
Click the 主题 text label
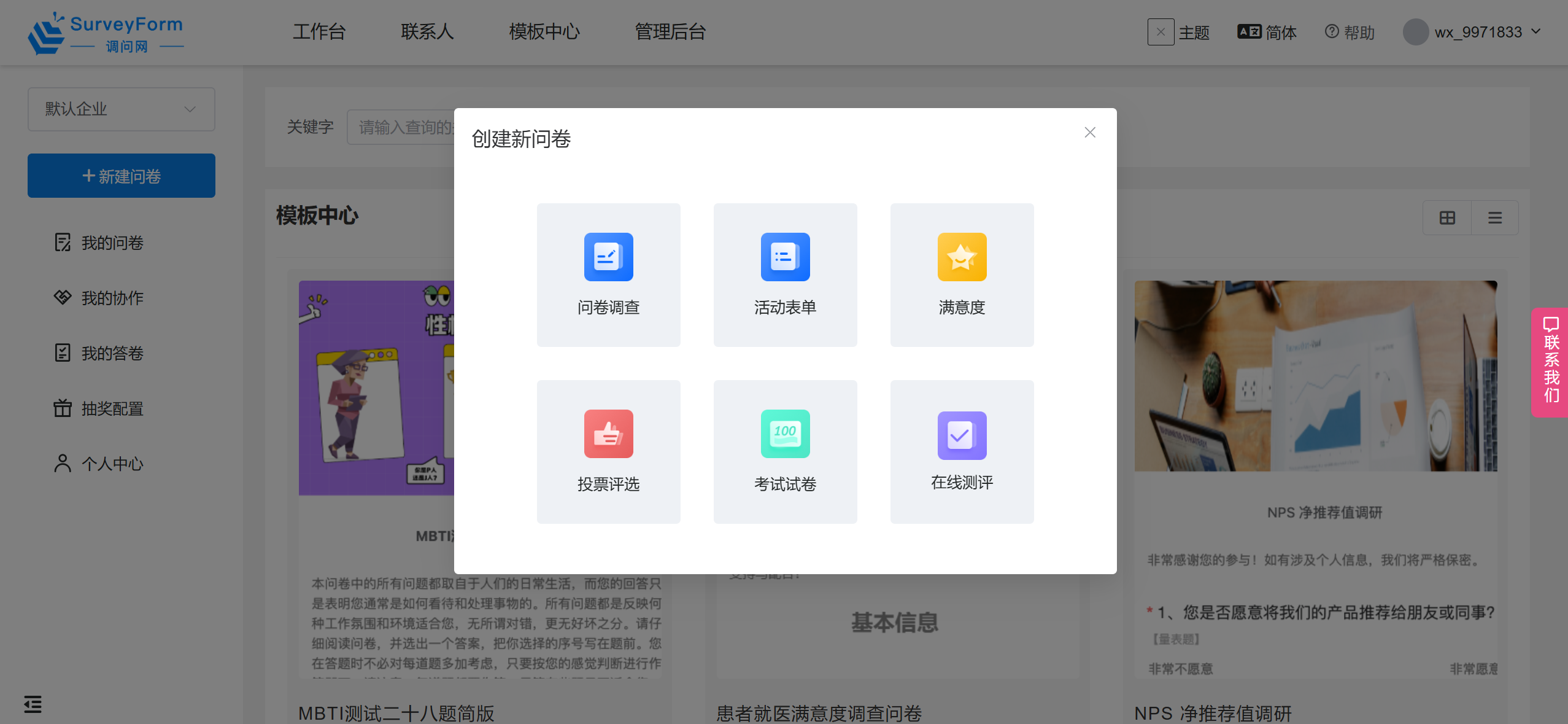(x=1194, y=33)
